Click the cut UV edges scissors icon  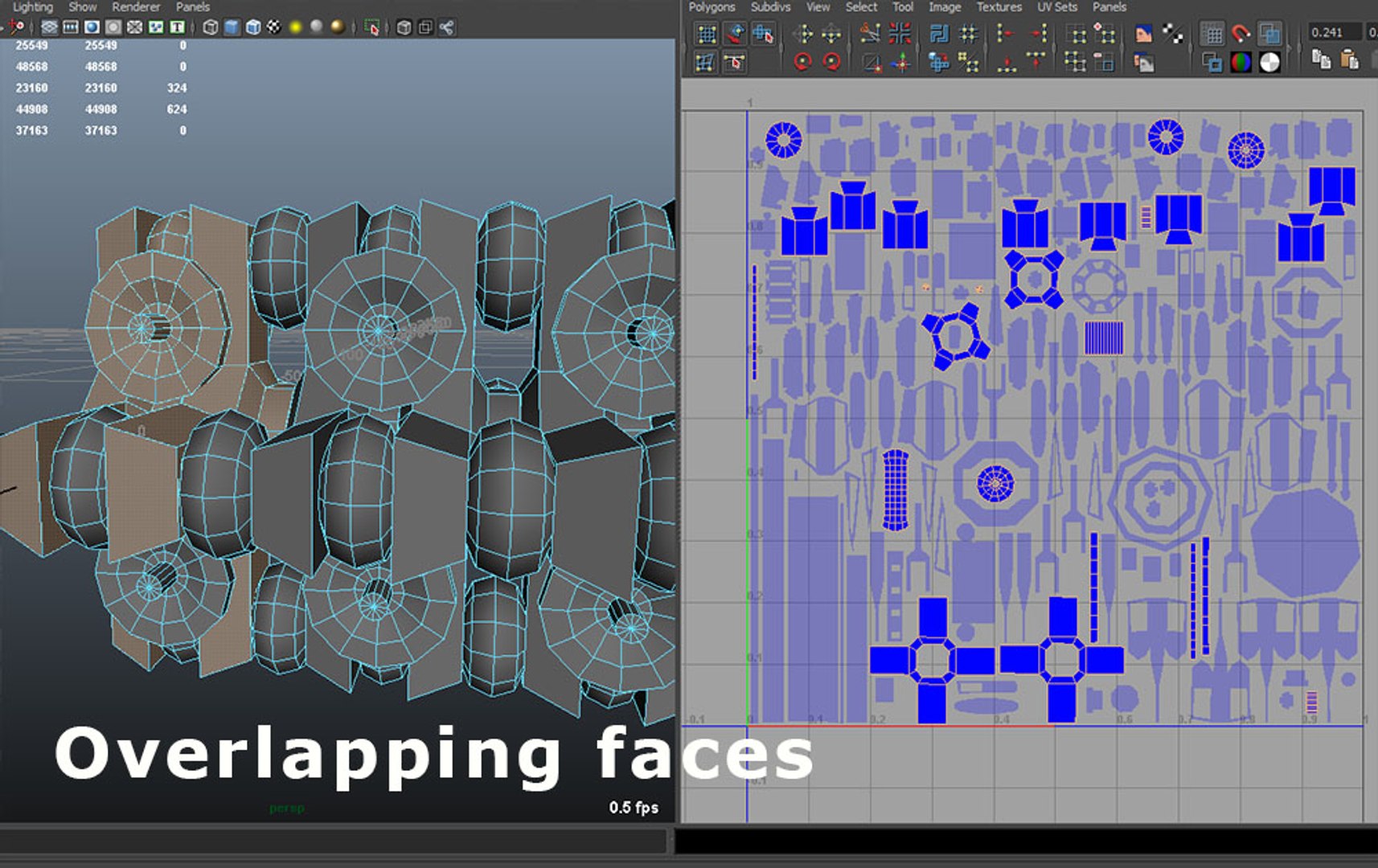coord(870,34)
